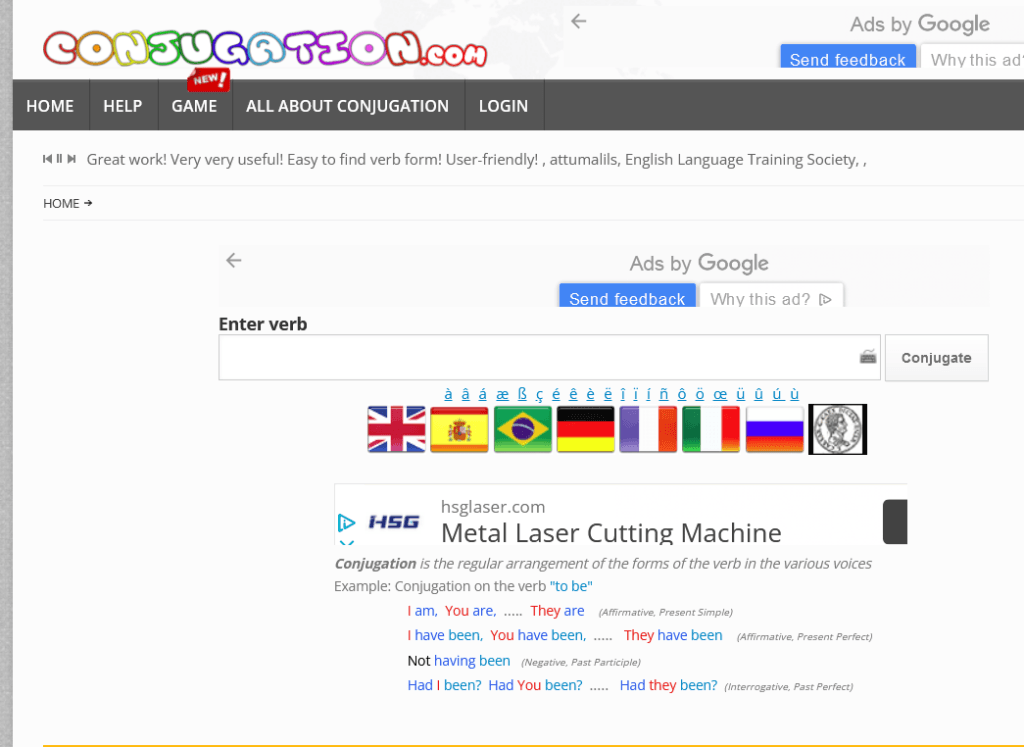Open the GAME menu item
The height and width of the screenshot is (747, 1024).
(195, 106)
